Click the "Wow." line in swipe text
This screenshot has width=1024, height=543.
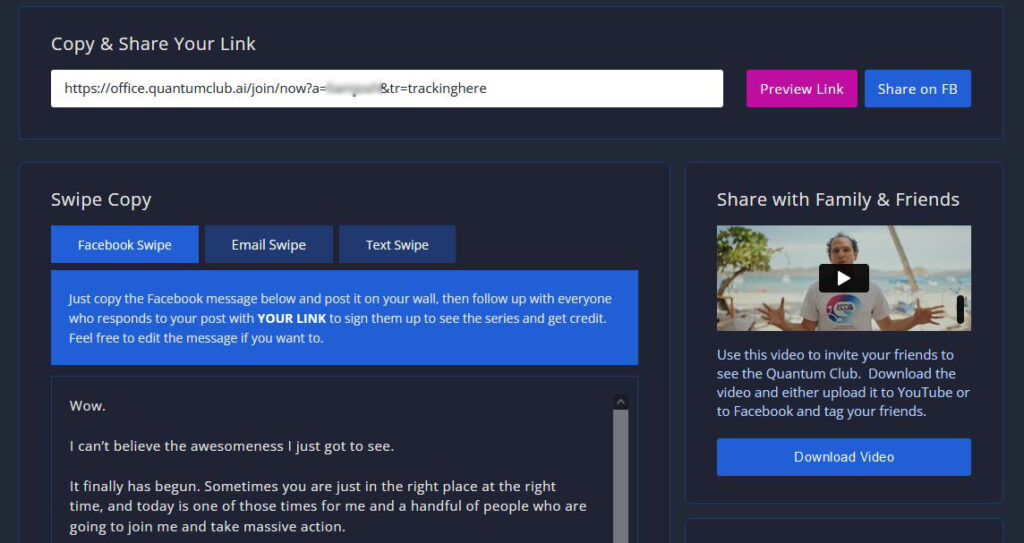click(x=88, y=406)
